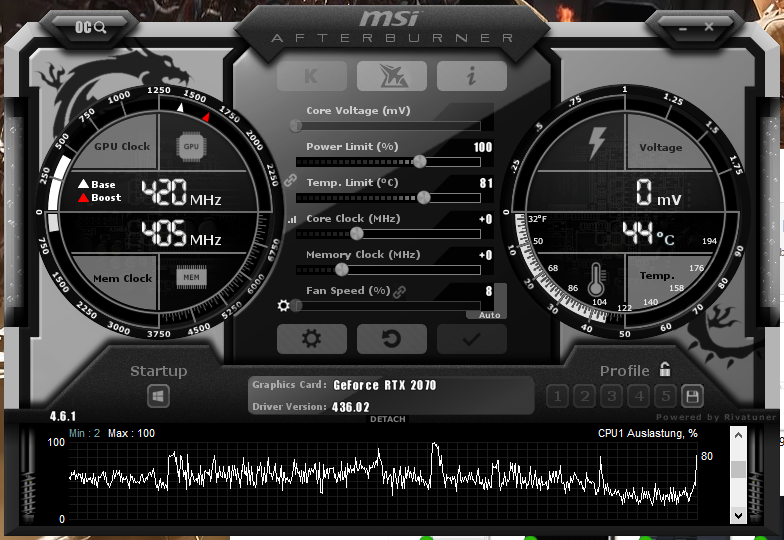Click the Temp. Limit value 81

(x=486, y=183)
